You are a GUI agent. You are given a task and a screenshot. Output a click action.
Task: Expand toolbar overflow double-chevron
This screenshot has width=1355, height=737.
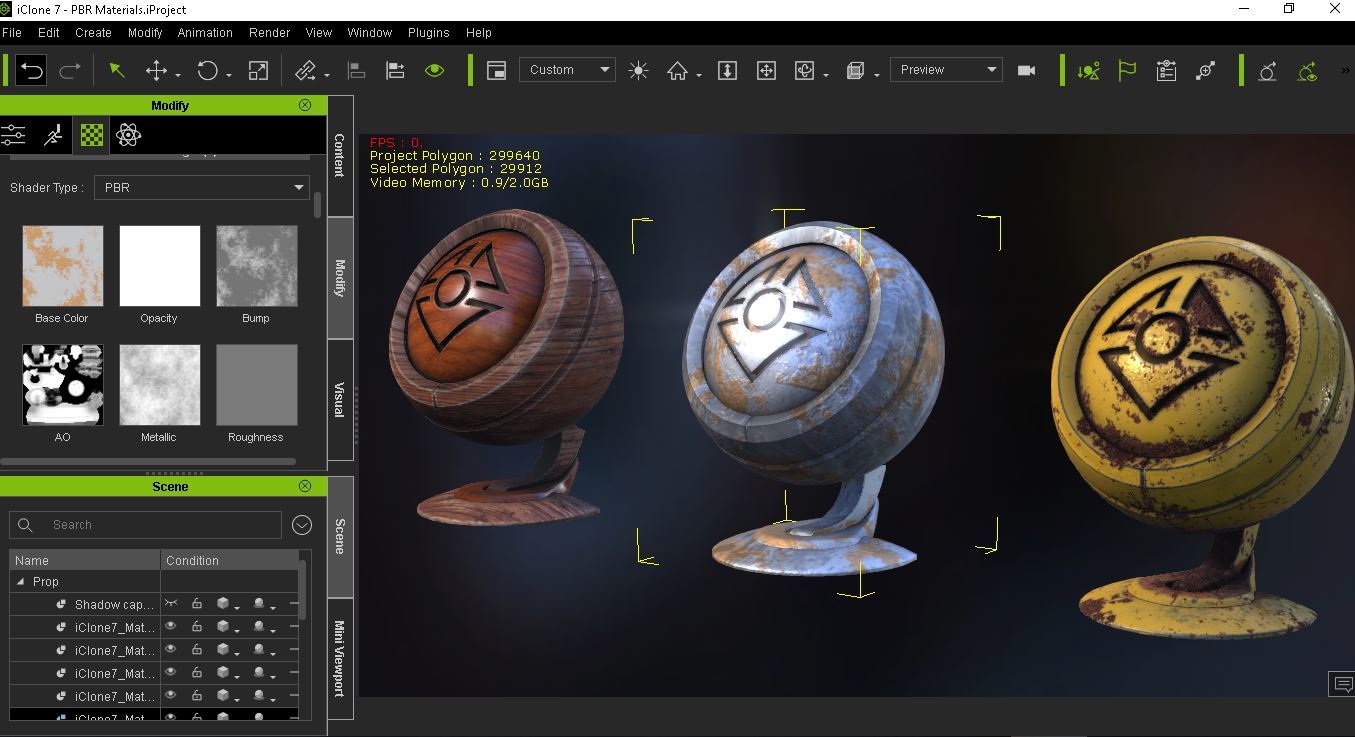tap(1345, 71)
